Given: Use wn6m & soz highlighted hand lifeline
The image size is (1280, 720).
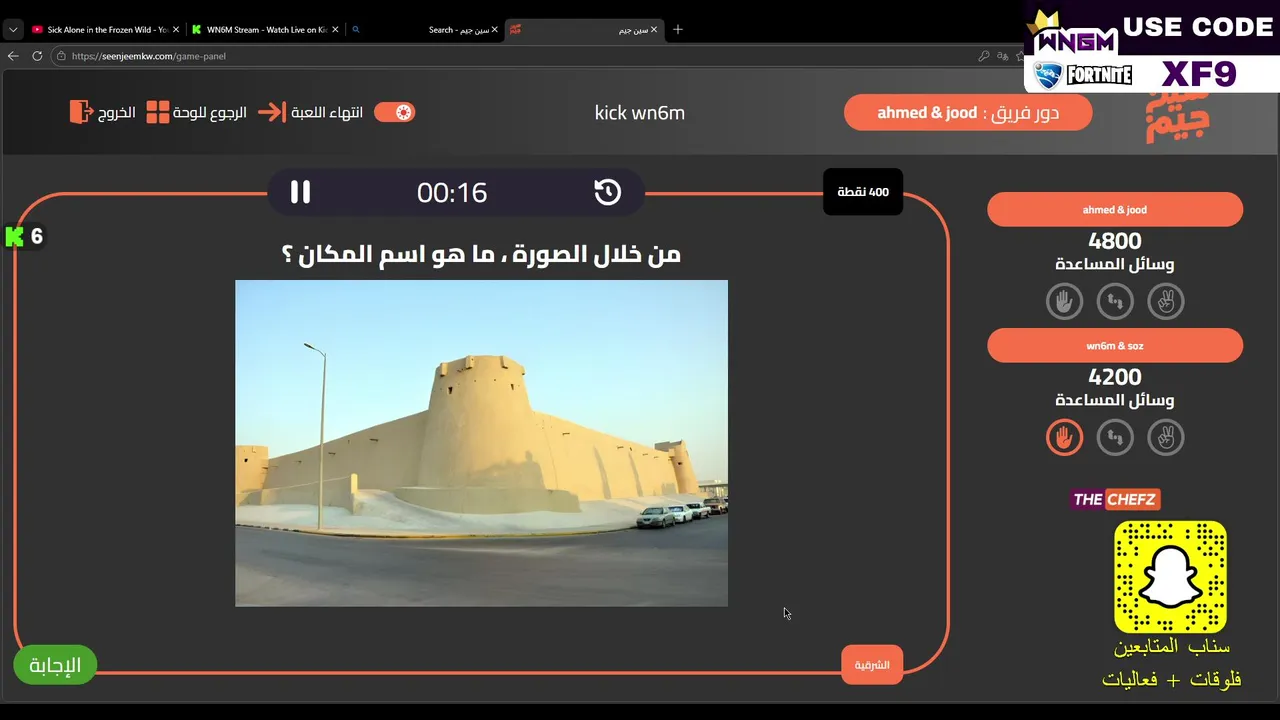Looking at the screenshot, I should (1064, 437).
